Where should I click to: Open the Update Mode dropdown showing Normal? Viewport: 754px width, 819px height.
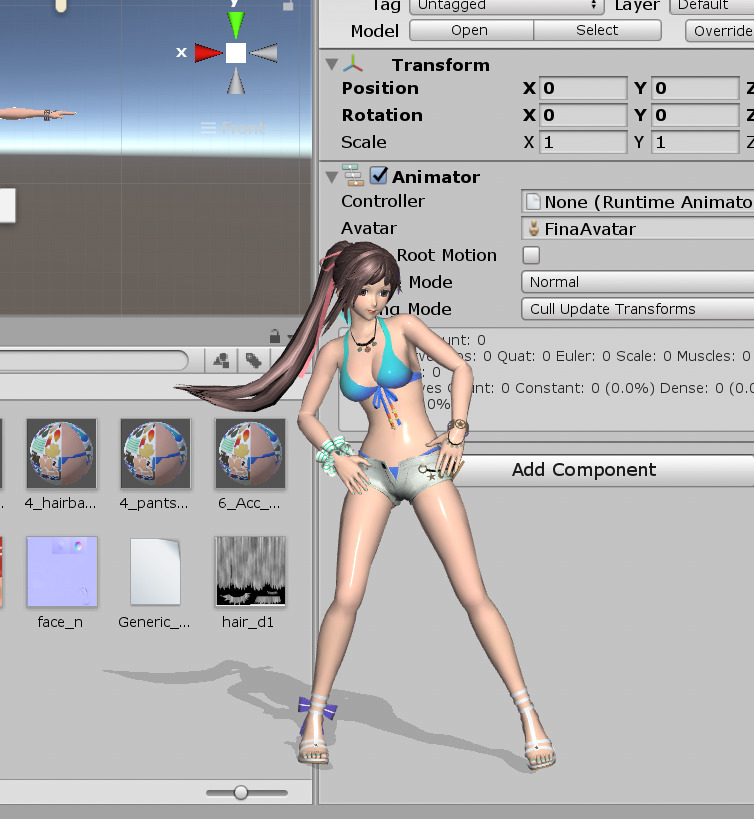coord(638,282)
